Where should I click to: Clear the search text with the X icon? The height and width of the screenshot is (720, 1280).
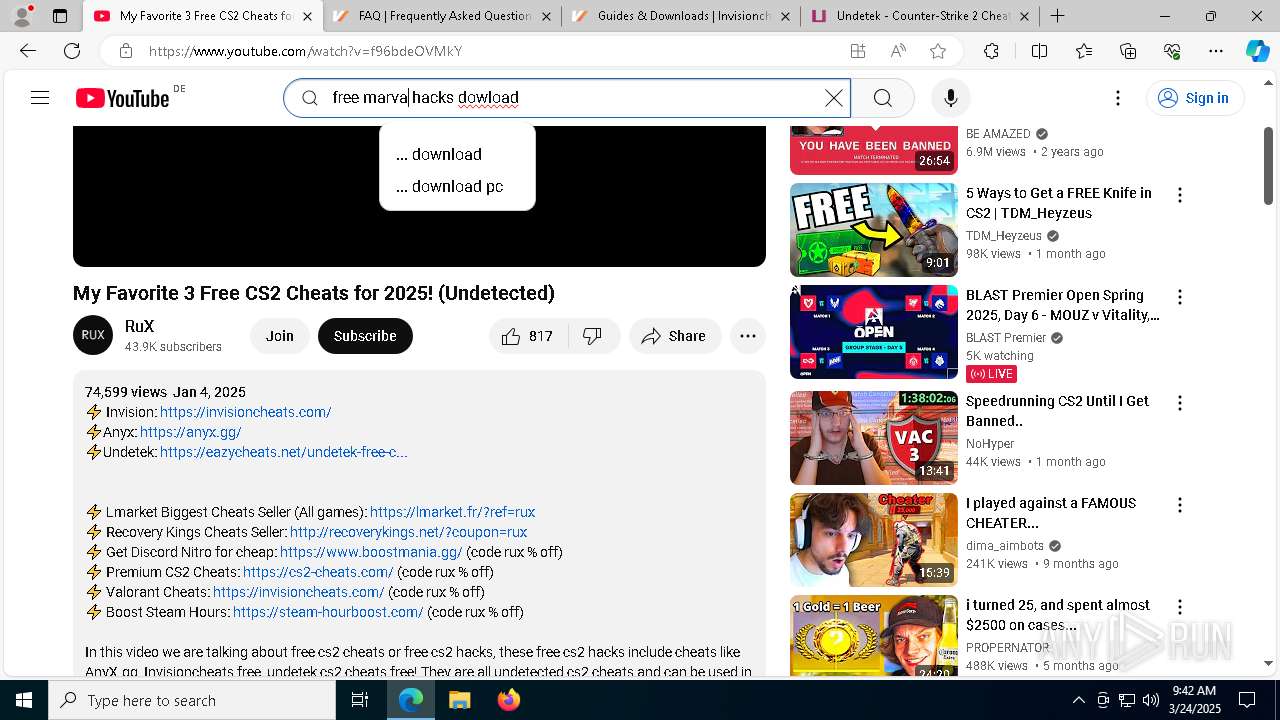[833, 97]
